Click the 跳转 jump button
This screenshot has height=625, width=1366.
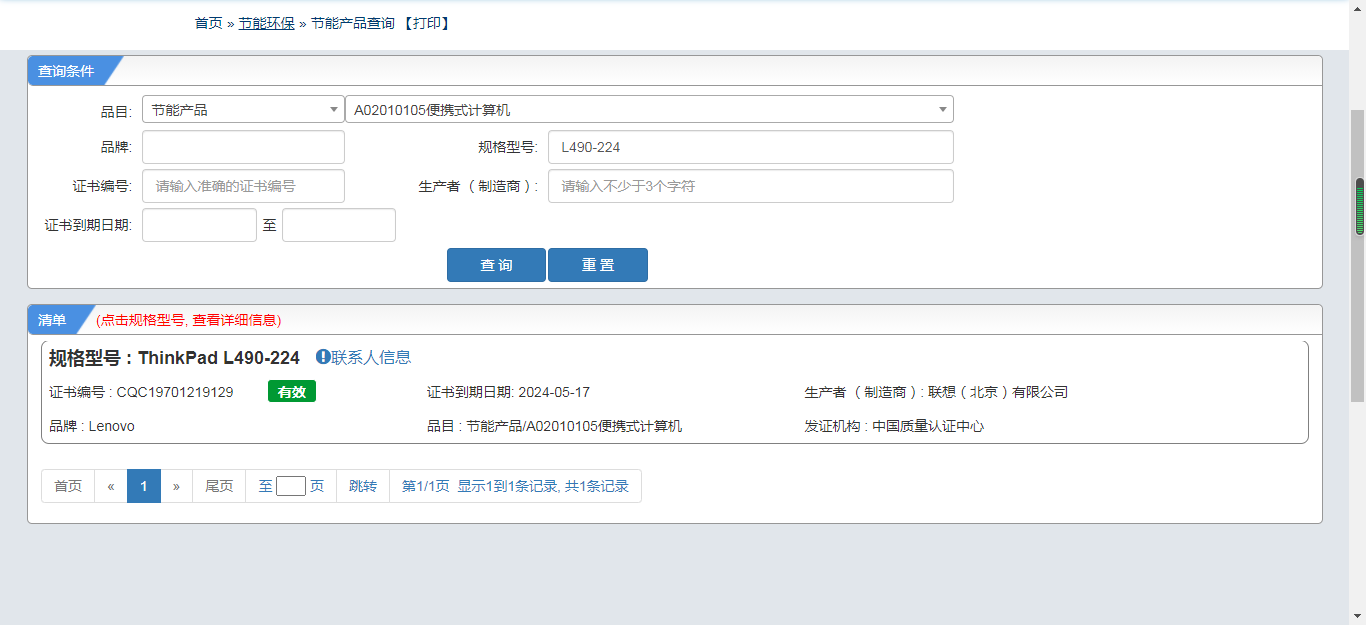coord(363,486)
